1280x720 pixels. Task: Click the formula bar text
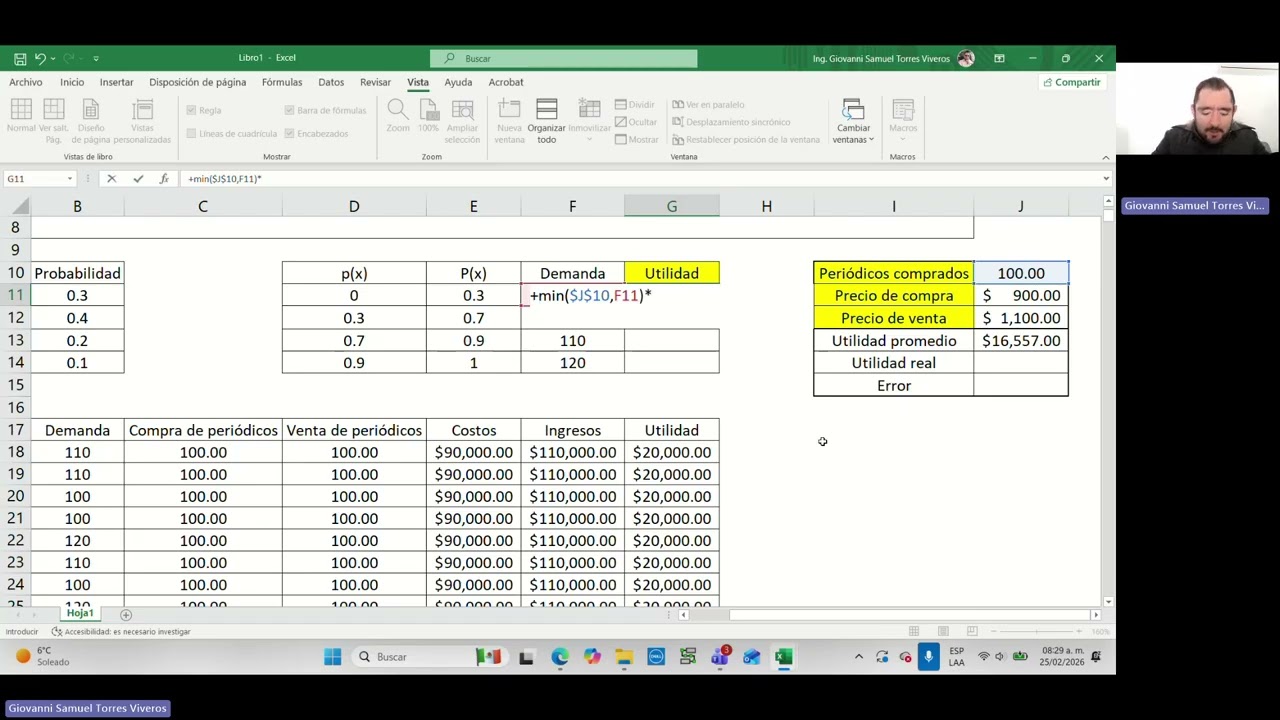coord(224,179)
